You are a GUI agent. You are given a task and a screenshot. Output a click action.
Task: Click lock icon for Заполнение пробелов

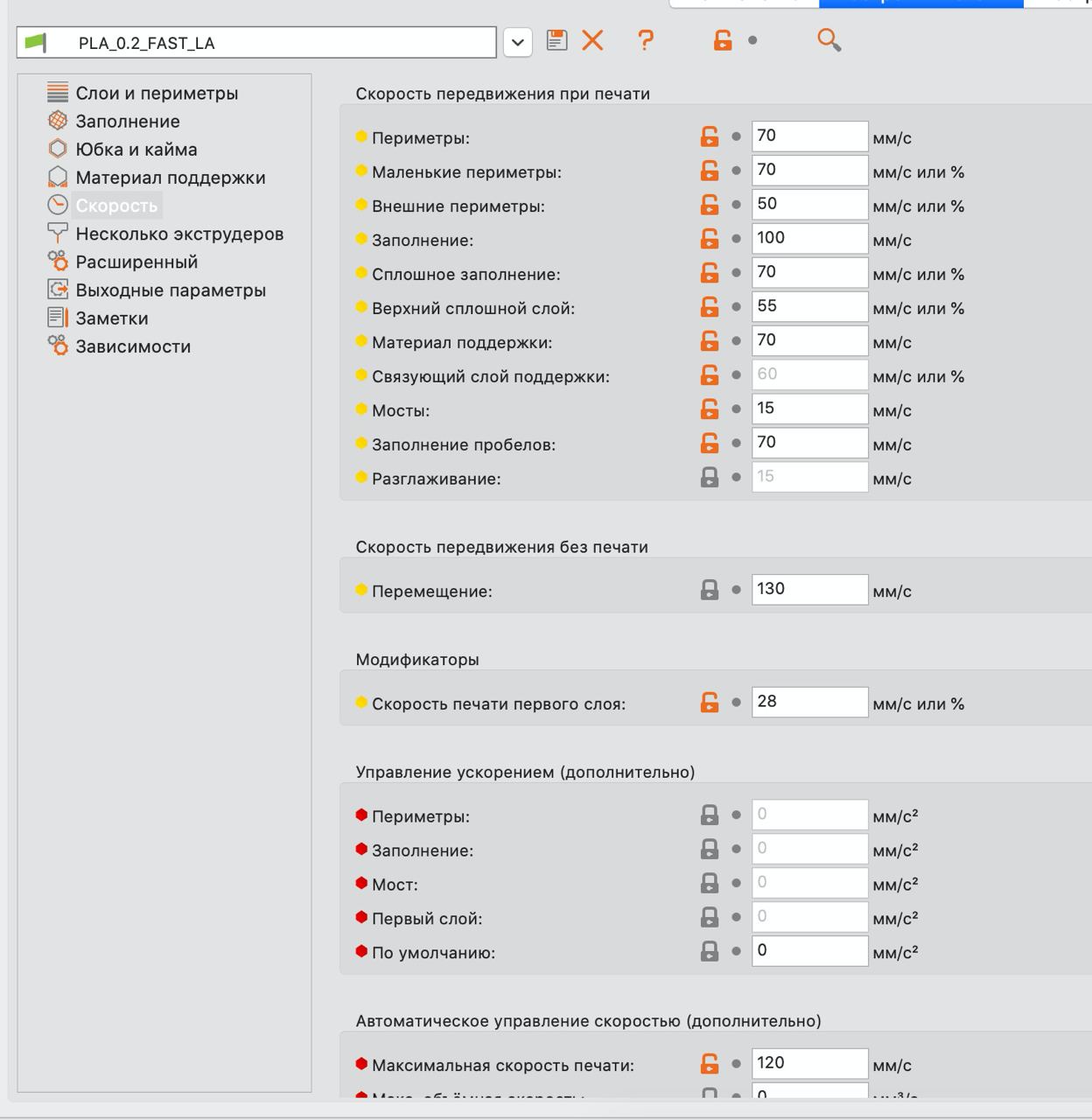coord(709,444)
